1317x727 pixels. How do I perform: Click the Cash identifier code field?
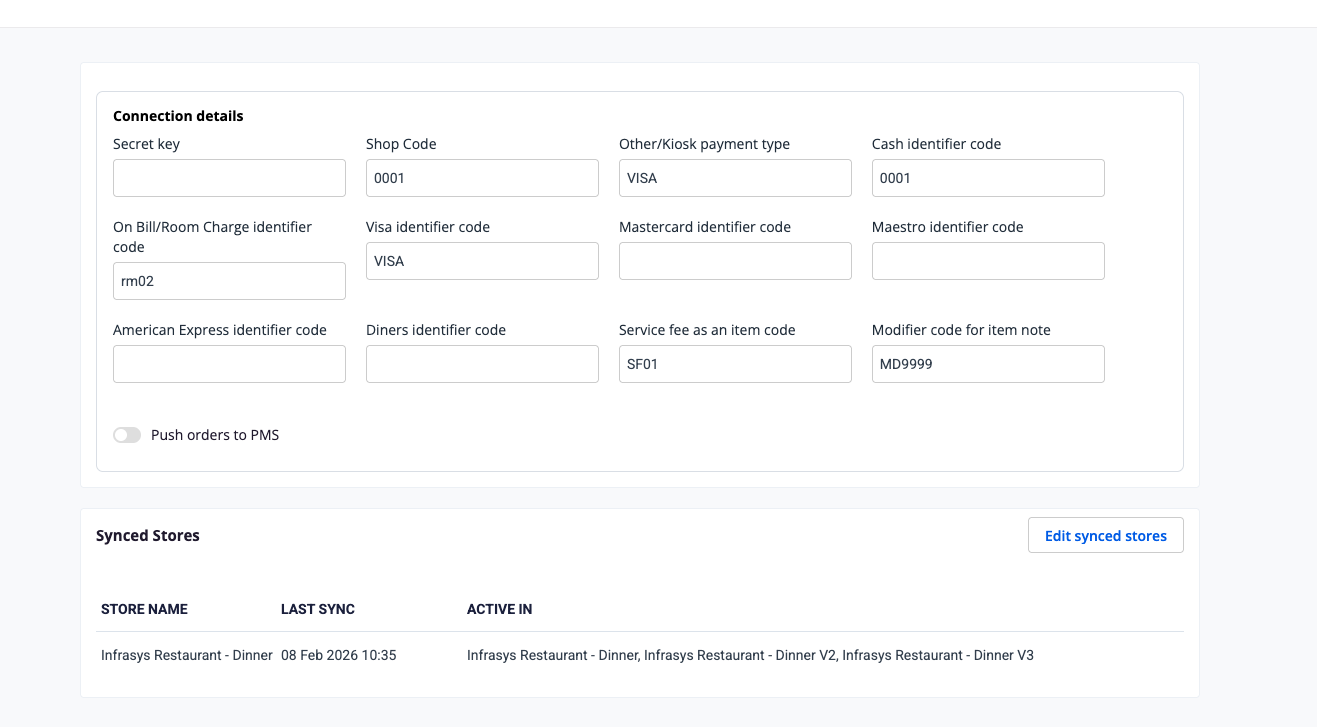[988, 178]
